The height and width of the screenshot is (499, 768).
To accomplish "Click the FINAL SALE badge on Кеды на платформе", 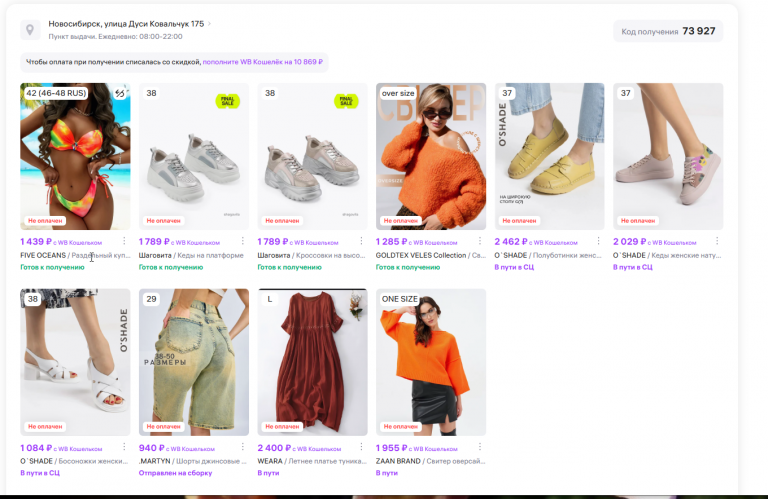I will pyautogui.click(x=228, y=101).
